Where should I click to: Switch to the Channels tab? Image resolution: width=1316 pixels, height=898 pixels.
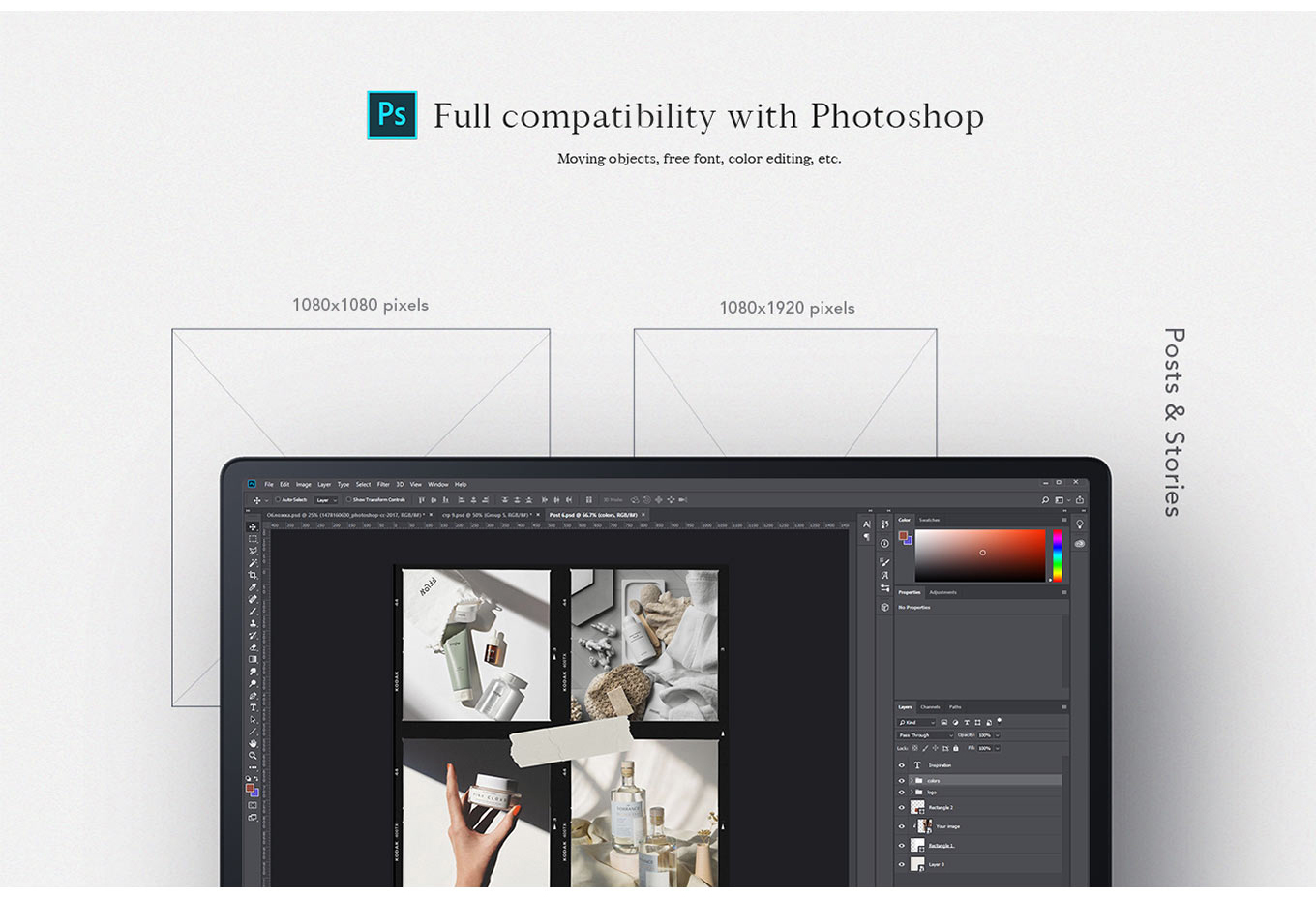[930, 707]
